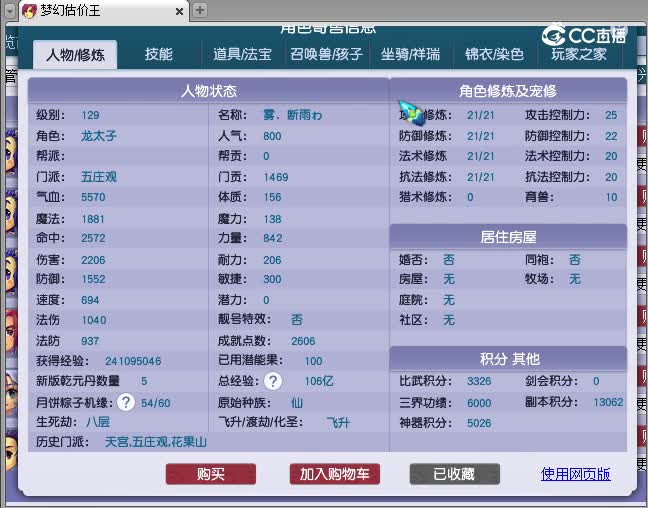Open the 玩家之家 tab
This screenshot has width=648, height=508.
579,54
